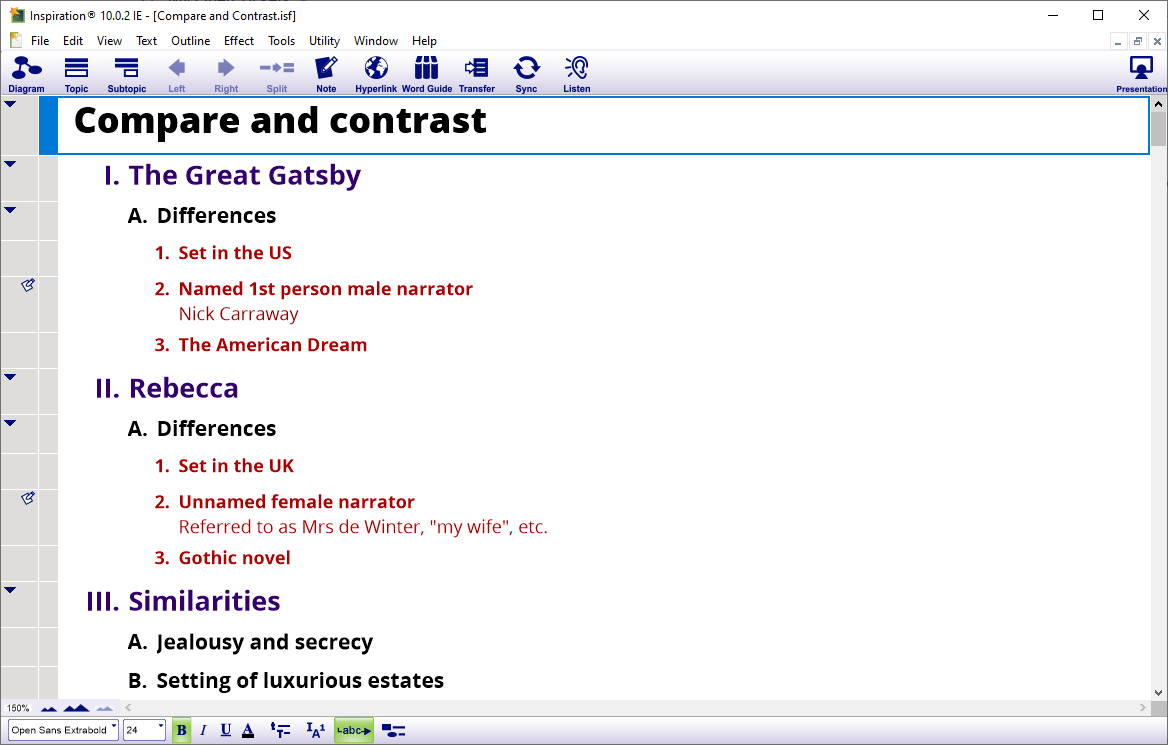Open the Help menu

tap(425, 40)
